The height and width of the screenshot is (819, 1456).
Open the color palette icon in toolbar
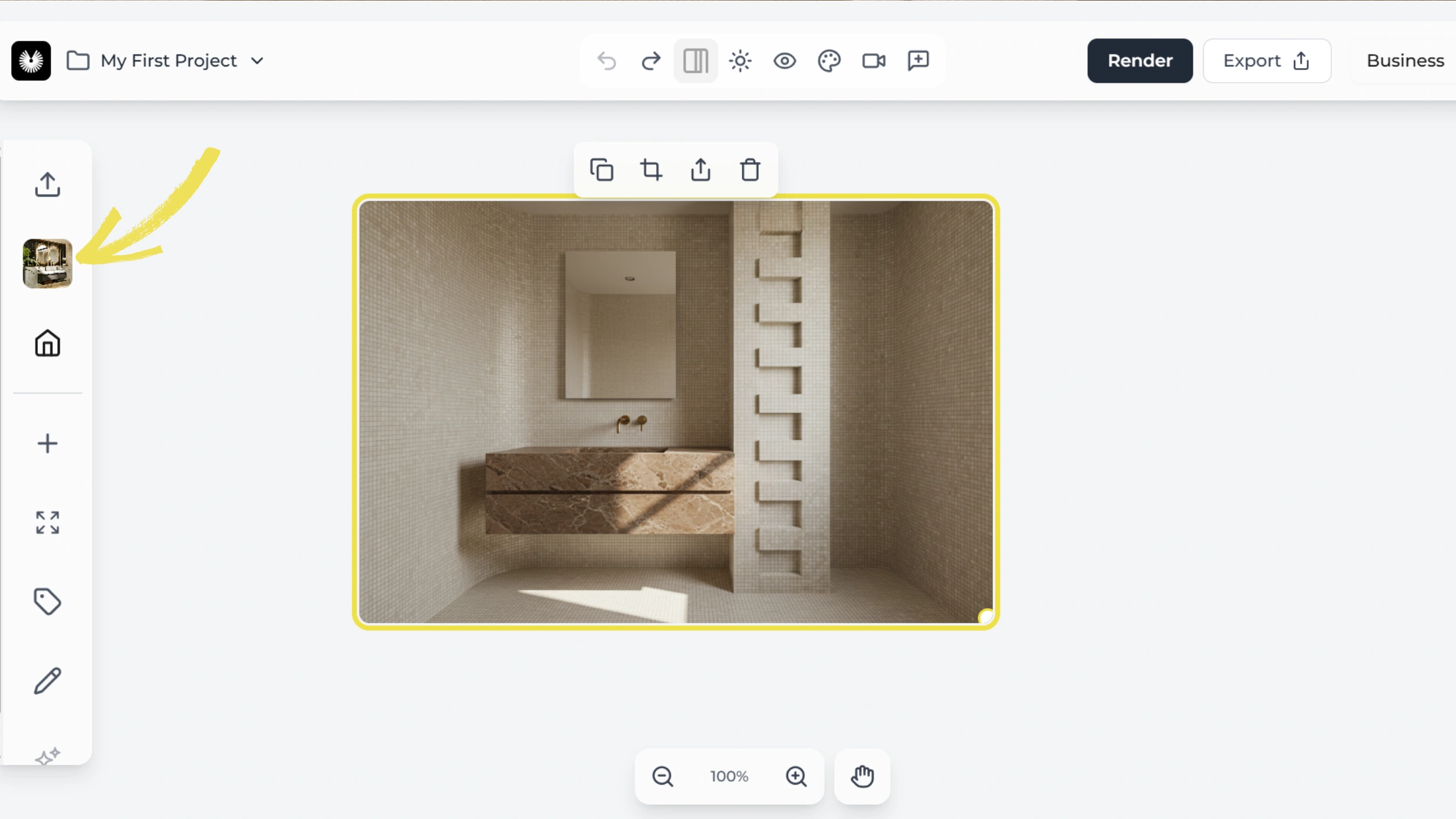coord(829,61)
